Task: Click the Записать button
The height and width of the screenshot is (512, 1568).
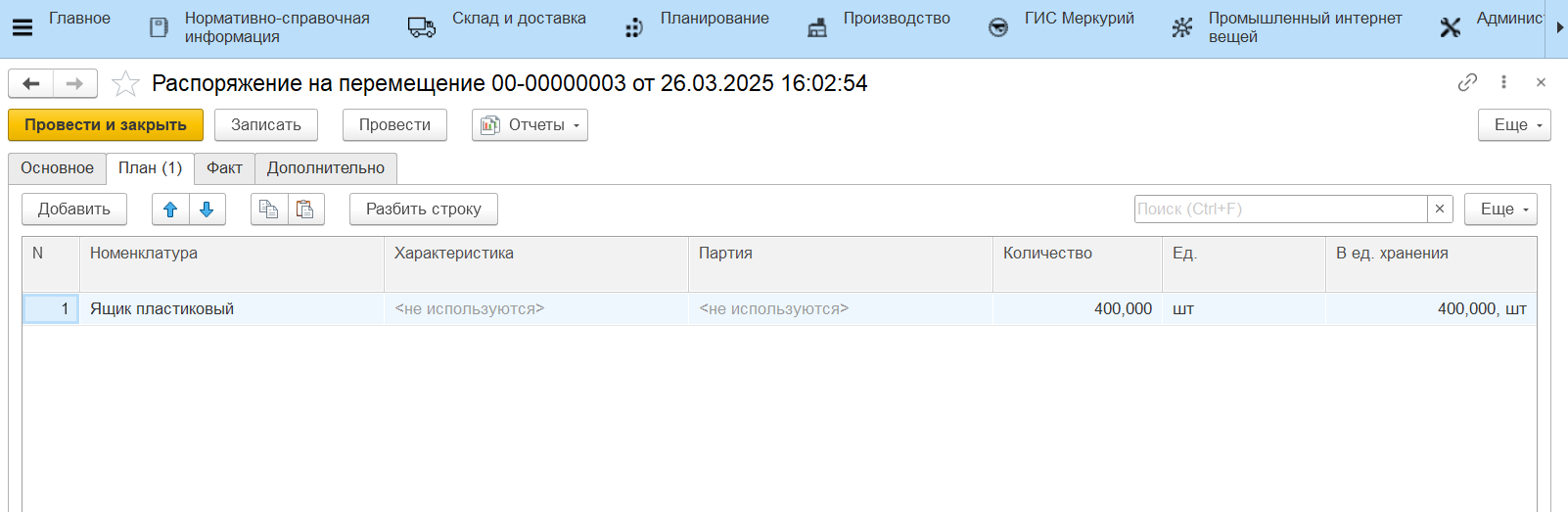Action: click(x=266, y=125)
